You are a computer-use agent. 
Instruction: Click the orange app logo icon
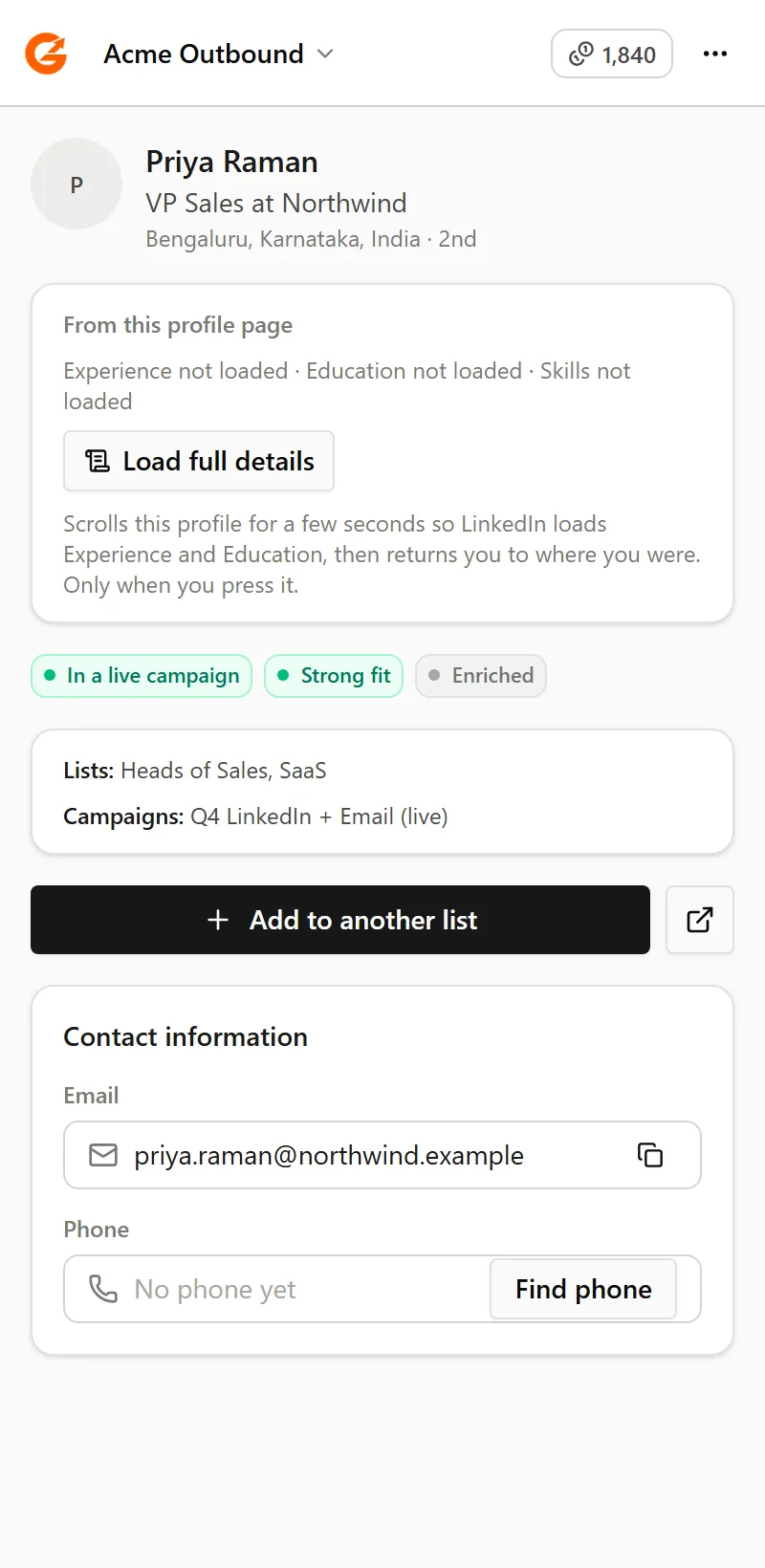pyautogui.click(x=46, y=54)
